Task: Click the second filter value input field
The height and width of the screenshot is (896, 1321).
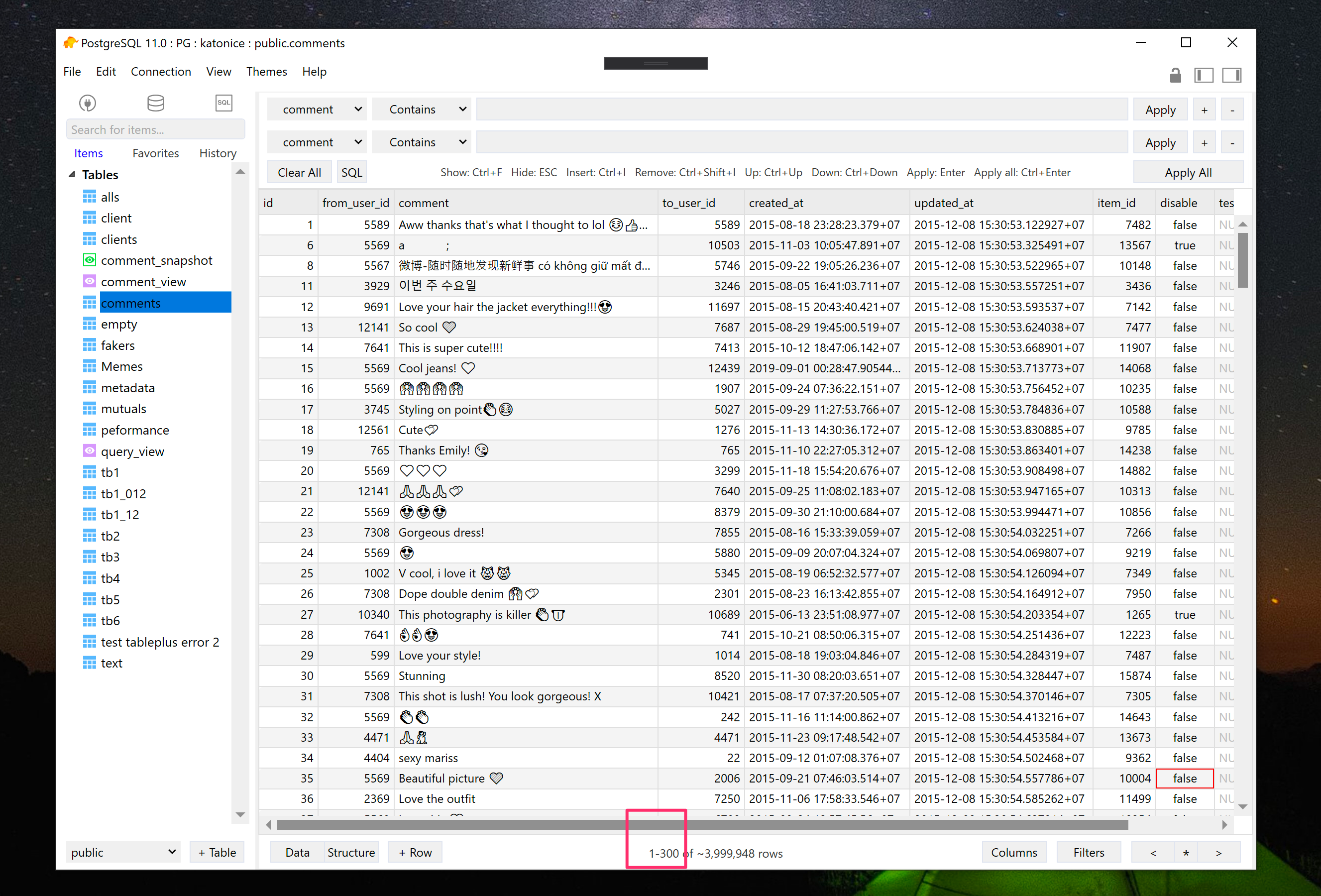Action: tap(801, 142)
